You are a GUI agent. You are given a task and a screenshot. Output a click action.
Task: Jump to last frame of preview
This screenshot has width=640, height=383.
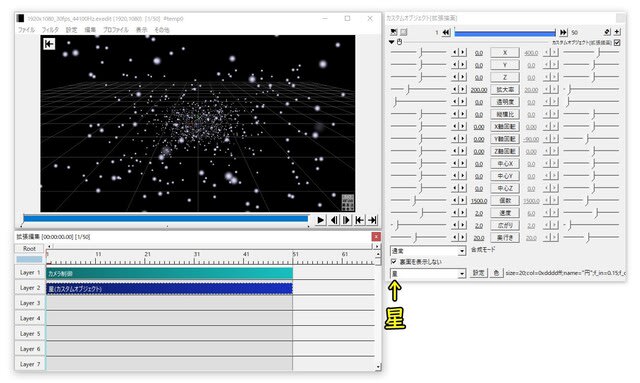point(372,220)
